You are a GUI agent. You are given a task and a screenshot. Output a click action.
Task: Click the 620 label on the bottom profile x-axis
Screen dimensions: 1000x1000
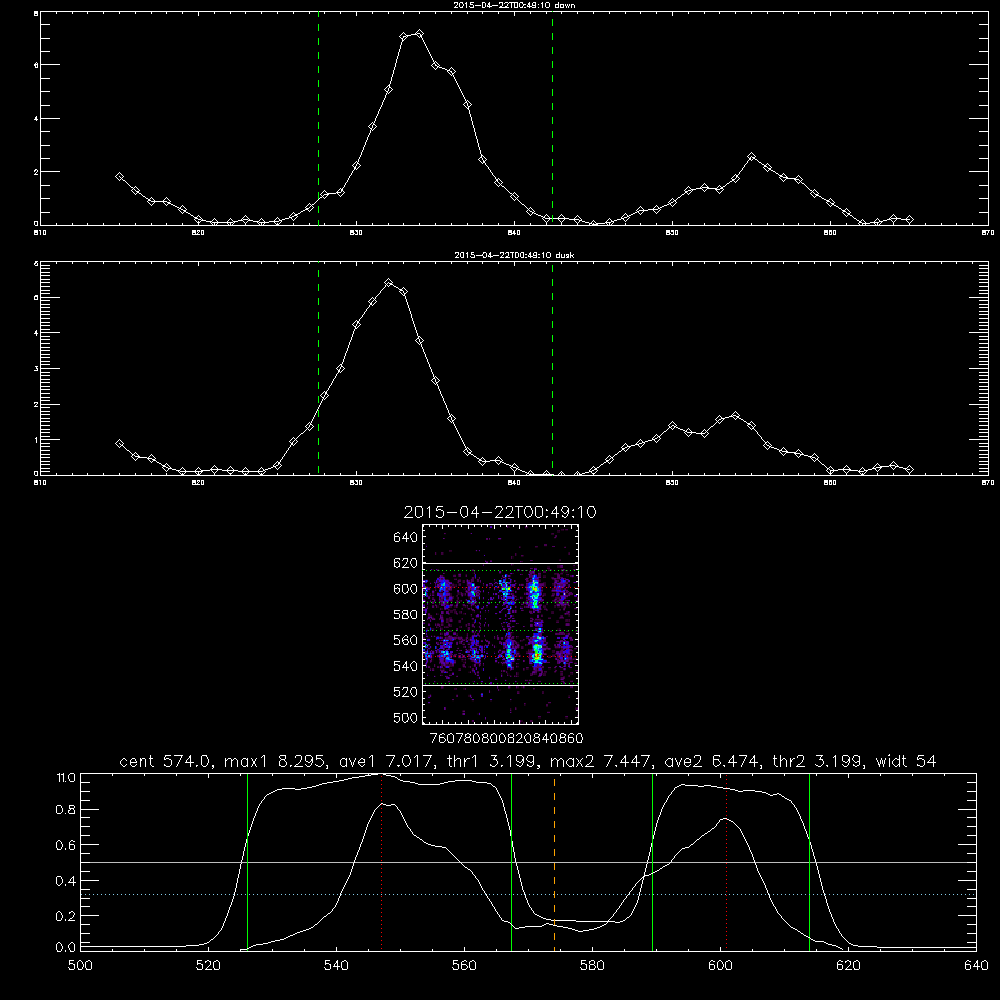pyautogui.click(x=848, y=966)
